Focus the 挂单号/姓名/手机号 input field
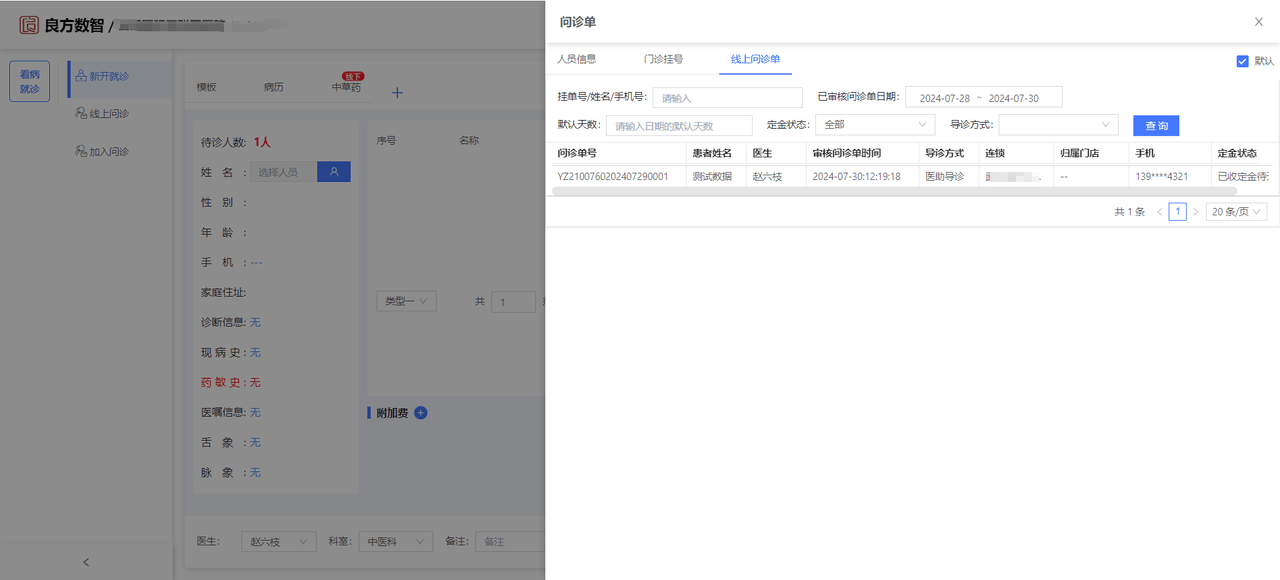1280x580 pixels. tap(727, 97)
